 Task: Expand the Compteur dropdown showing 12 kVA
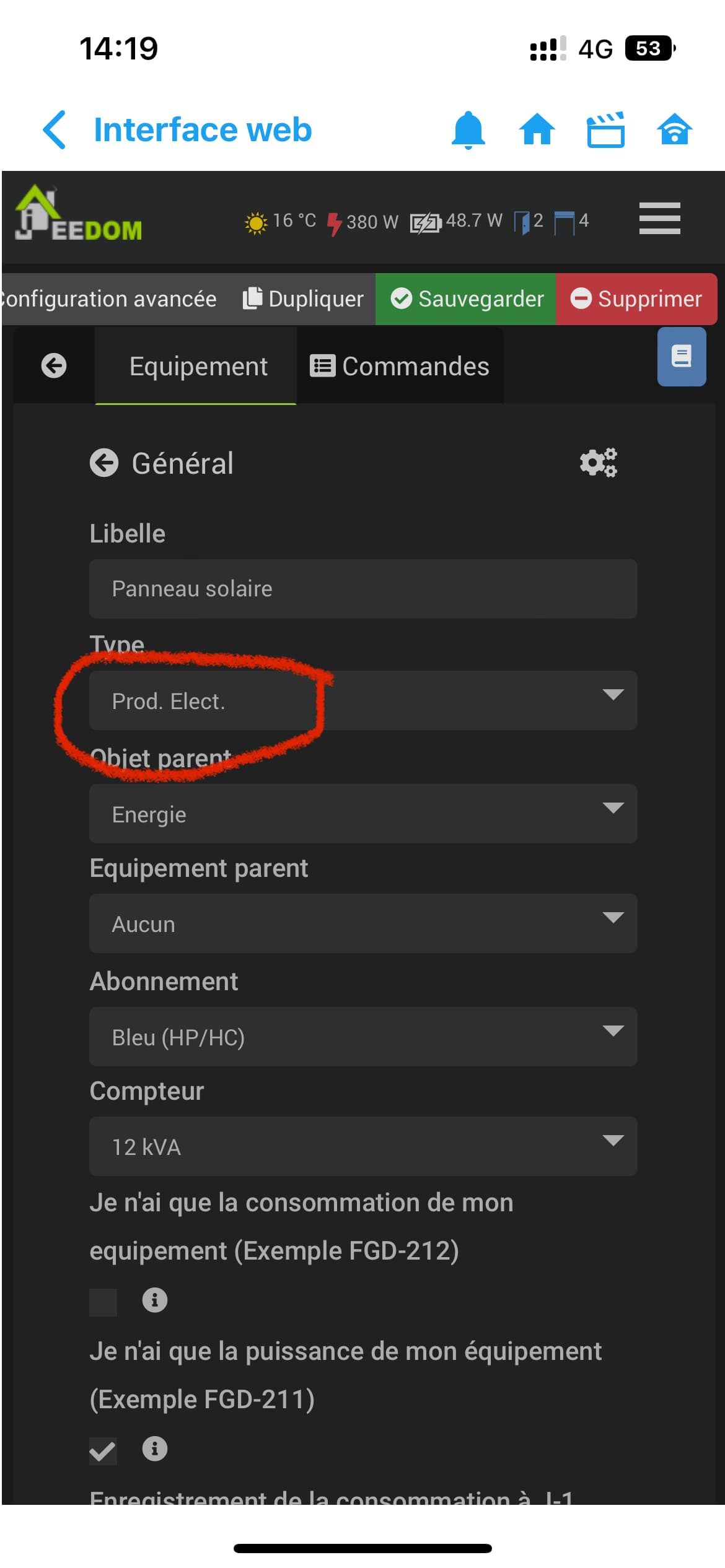click(x=363, y=1146)
